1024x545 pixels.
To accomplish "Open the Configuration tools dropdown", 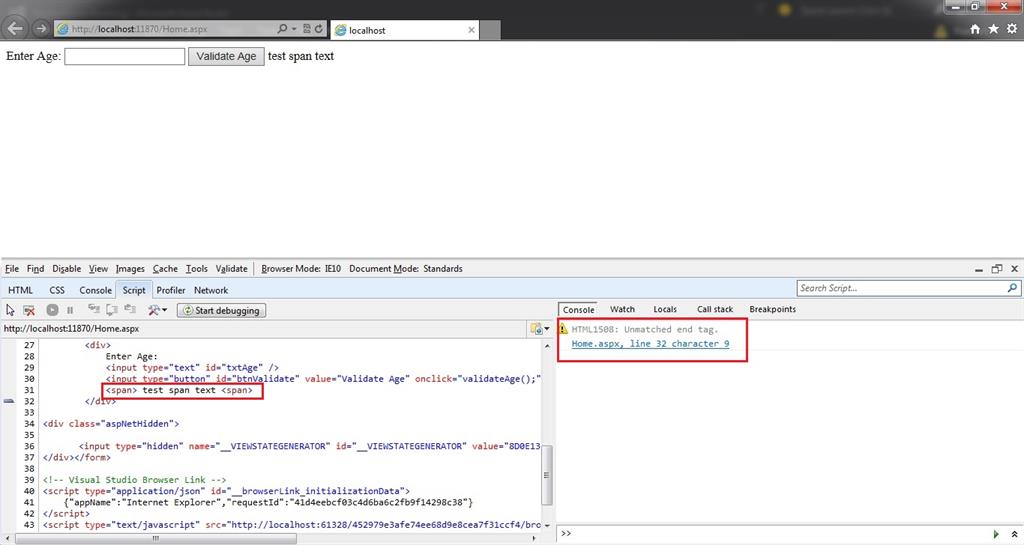I will (x=157, y=310).
